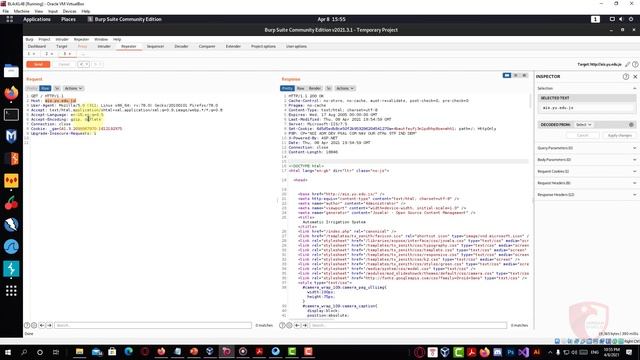
Task: Open terminal from the Kali dock
Action: (x=11, y=115)
